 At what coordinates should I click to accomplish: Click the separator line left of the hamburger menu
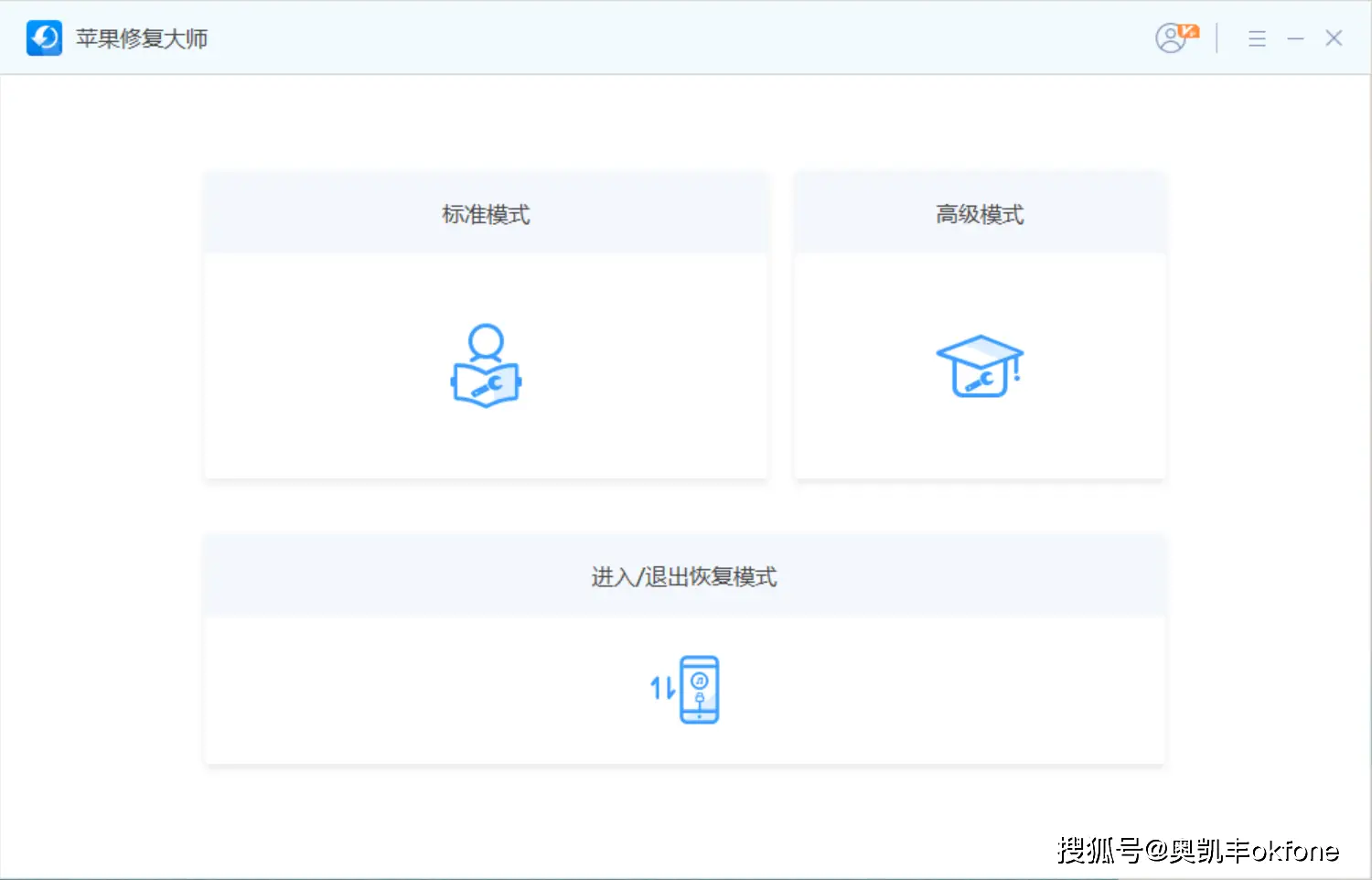1217,38
